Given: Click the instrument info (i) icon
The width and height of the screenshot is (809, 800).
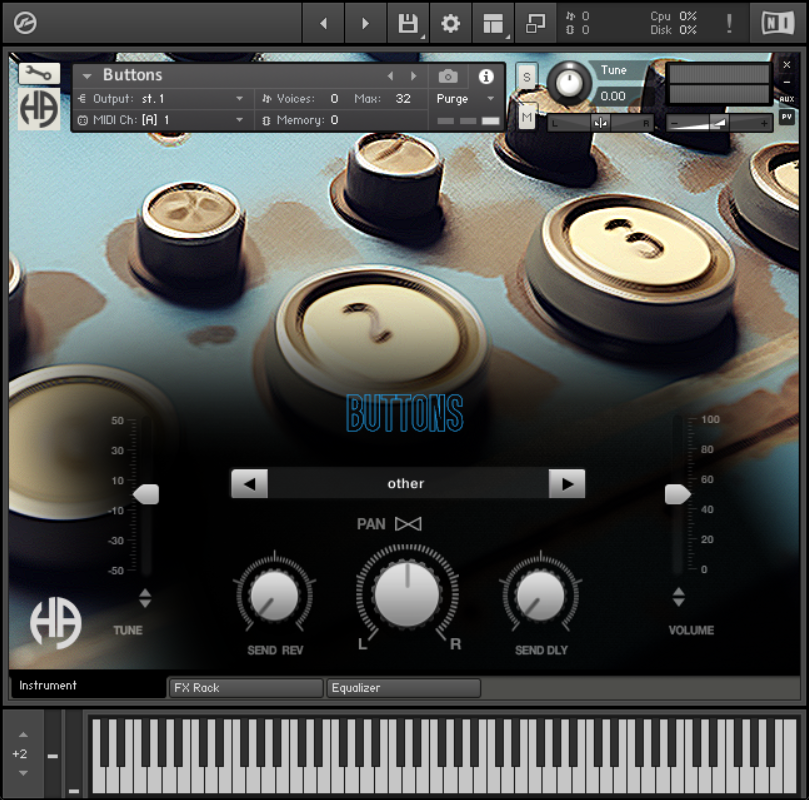Looking at the screenshot, I should (485, 76).
